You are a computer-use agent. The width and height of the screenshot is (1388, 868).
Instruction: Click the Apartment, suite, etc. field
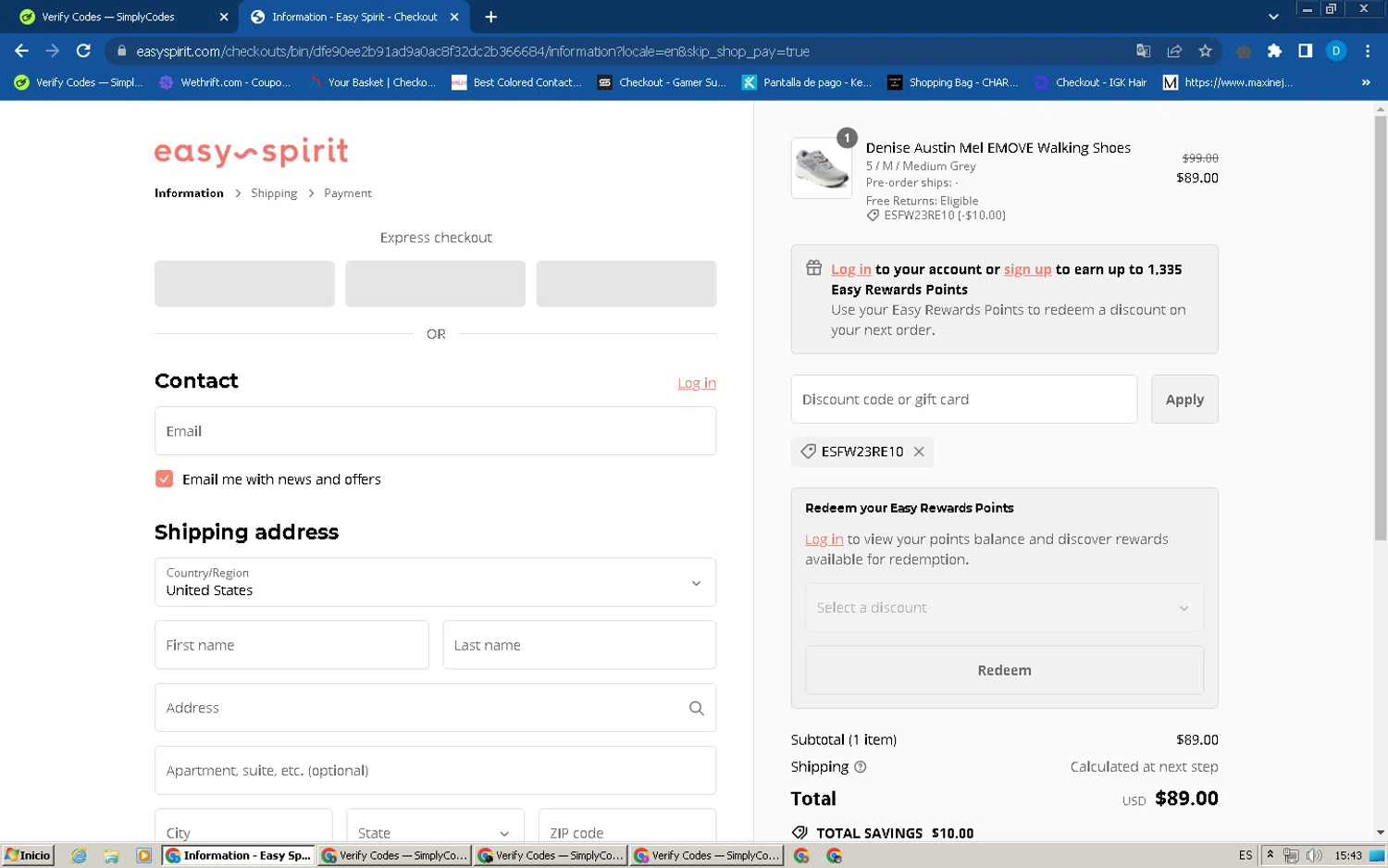tap(435, 771)
